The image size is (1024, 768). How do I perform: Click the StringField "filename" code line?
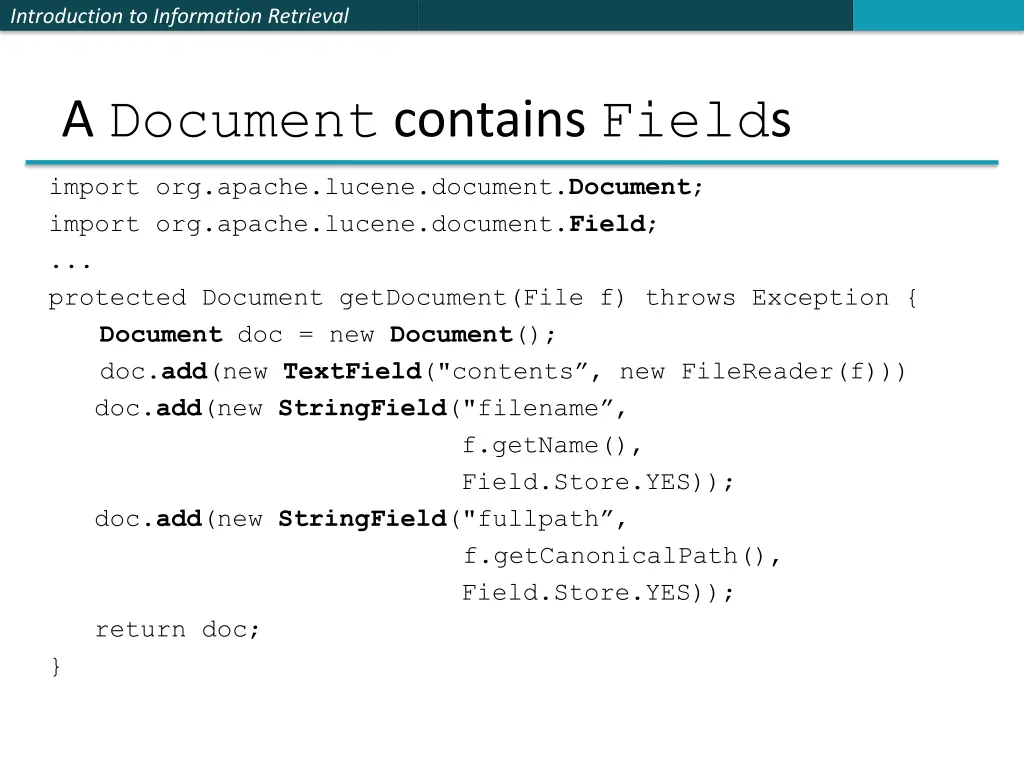pos(360,409)
